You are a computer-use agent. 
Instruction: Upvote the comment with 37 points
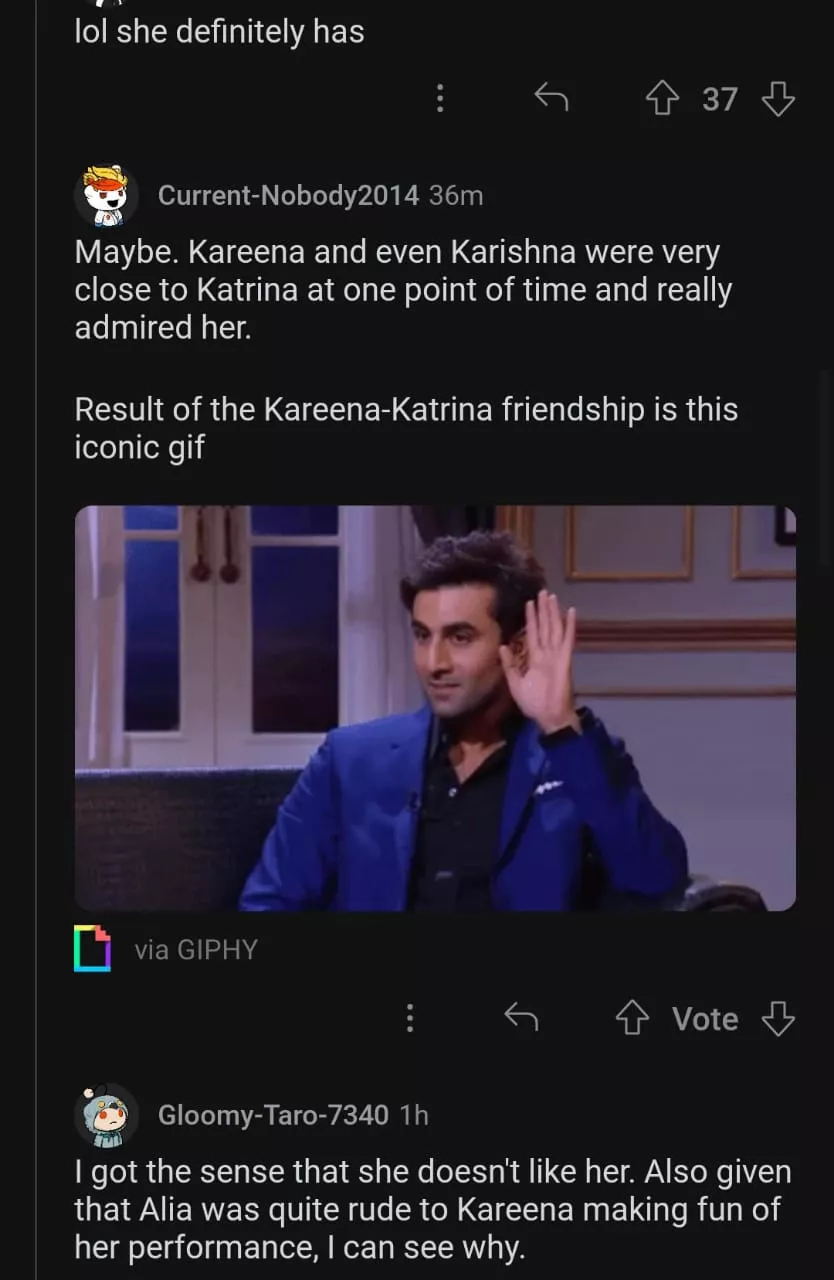click(661, 99)
